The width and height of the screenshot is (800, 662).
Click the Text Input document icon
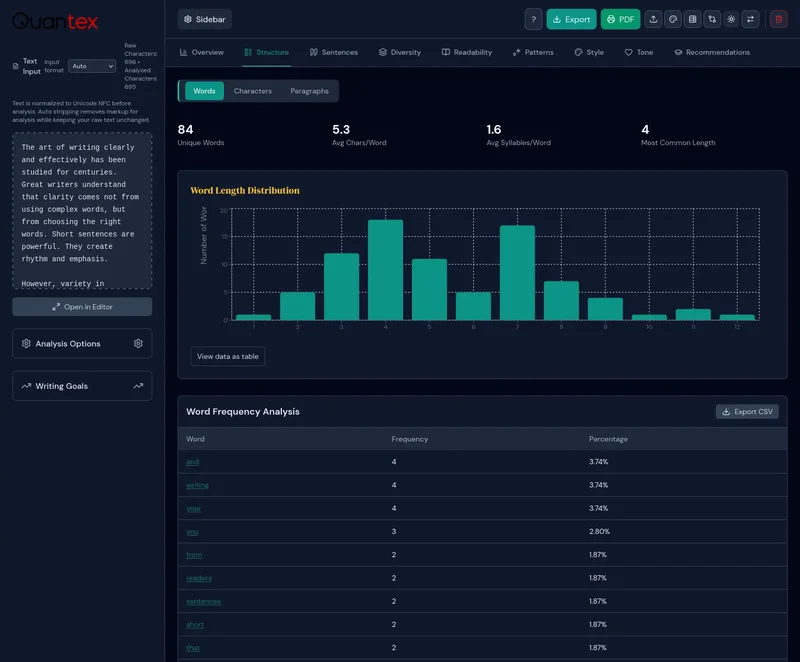click(x=15, y=66)
